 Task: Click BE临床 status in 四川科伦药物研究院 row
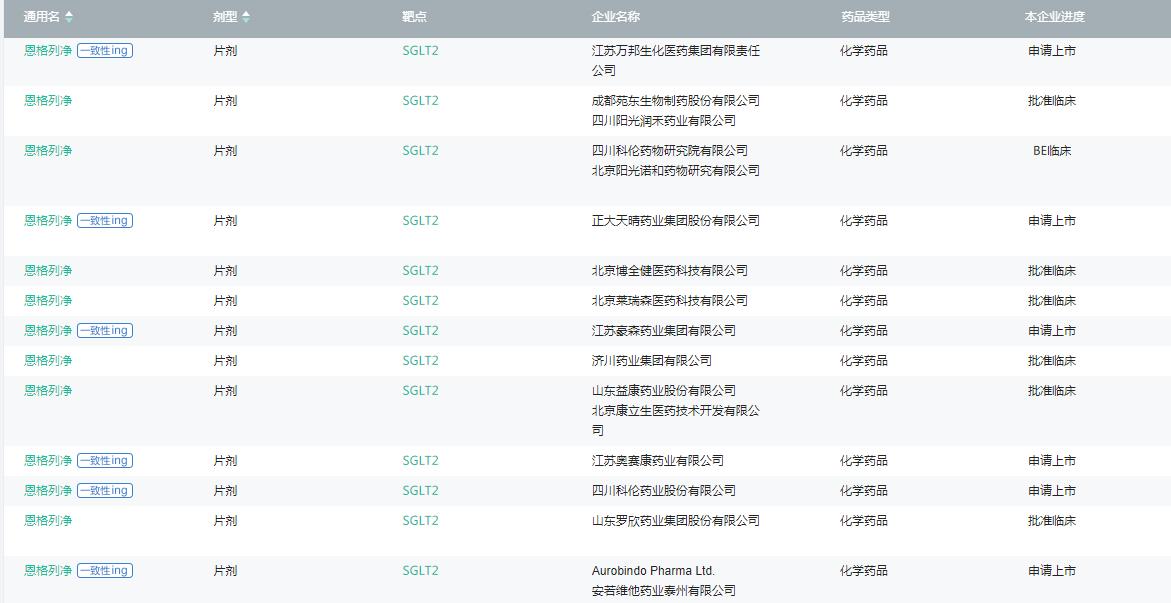[x=1052, y=151]
